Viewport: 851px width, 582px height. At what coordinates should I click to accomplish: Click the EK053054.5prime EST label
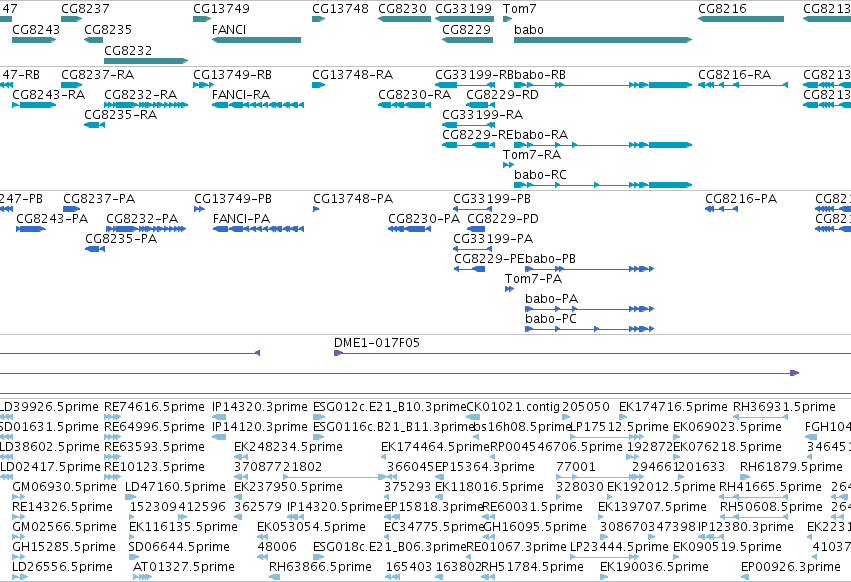pyautogui.click(x=311, y=527)
